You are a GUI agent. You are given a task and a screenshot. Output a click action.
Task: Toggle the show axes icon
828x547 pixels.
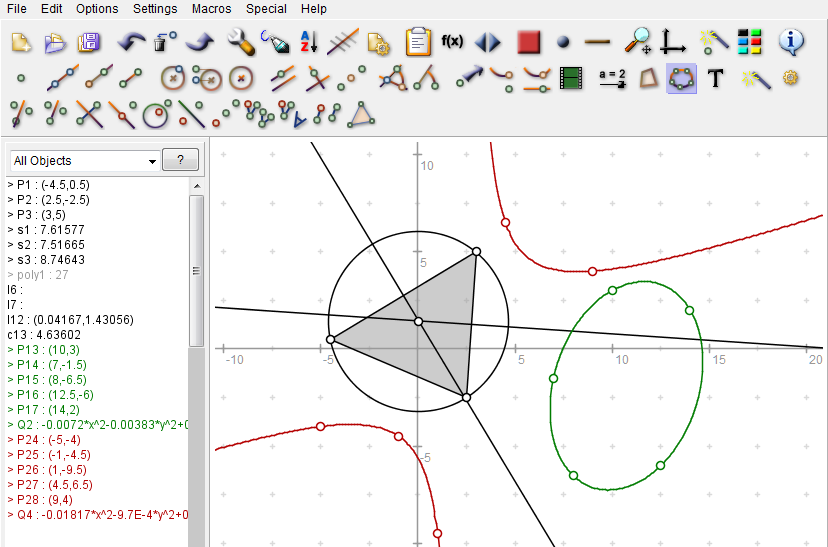[673, 42]
